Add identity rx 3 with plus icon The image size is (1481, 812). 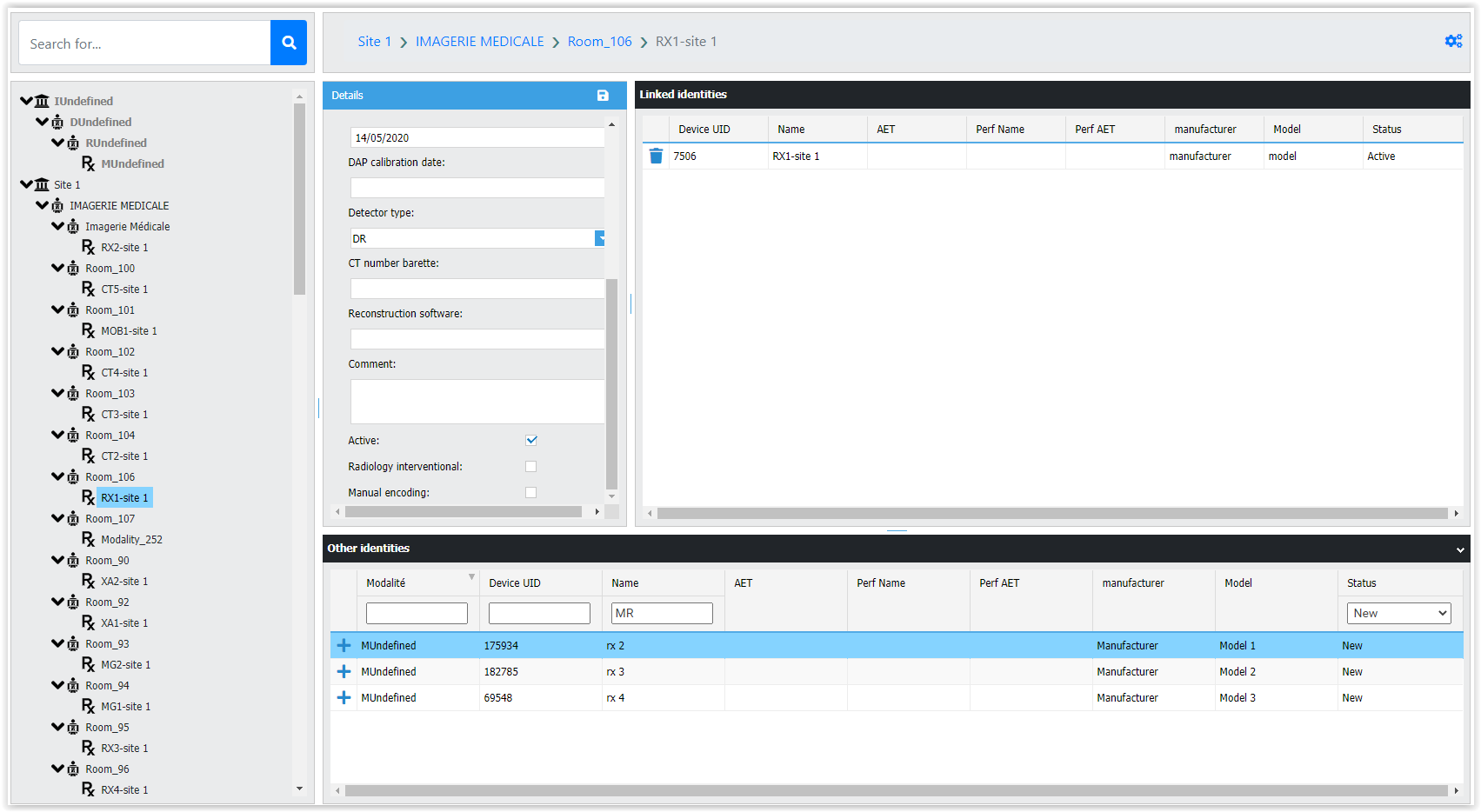(x=344, y=672)
